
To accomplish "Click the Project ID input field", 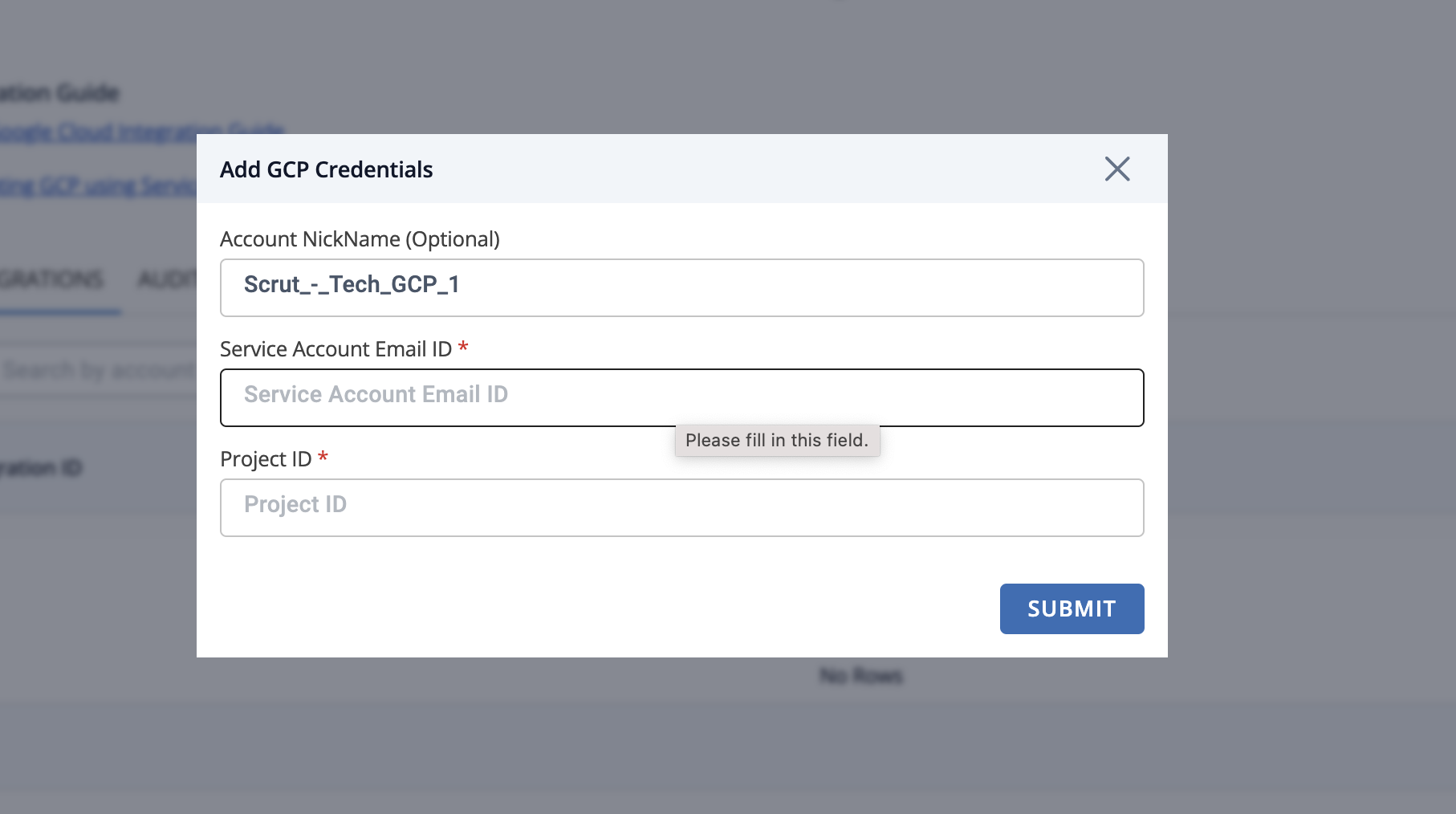I will click(x=681, y=507).
